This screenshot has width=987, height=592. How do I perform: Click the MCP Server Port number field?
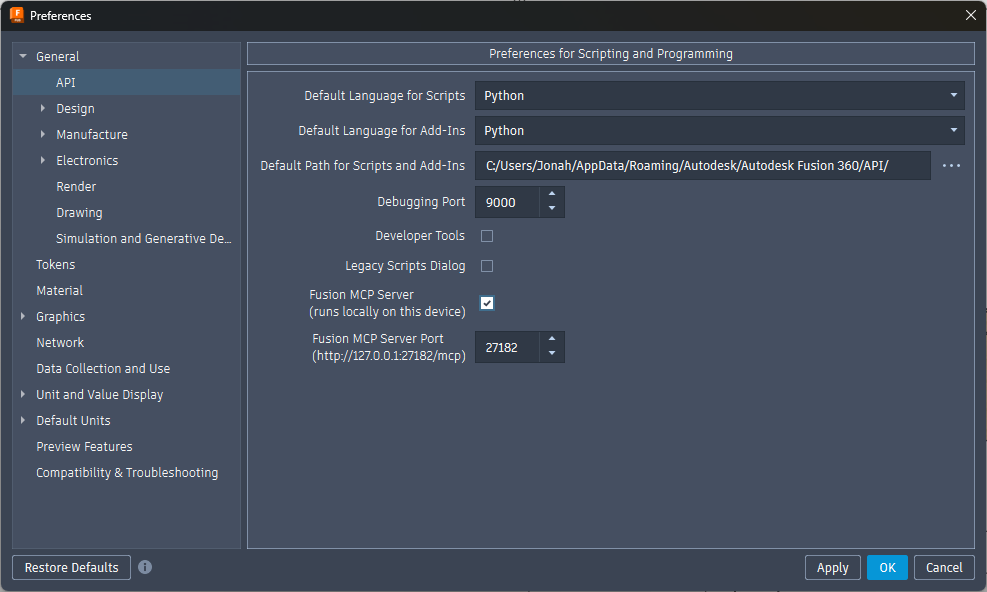pos(507,347)
